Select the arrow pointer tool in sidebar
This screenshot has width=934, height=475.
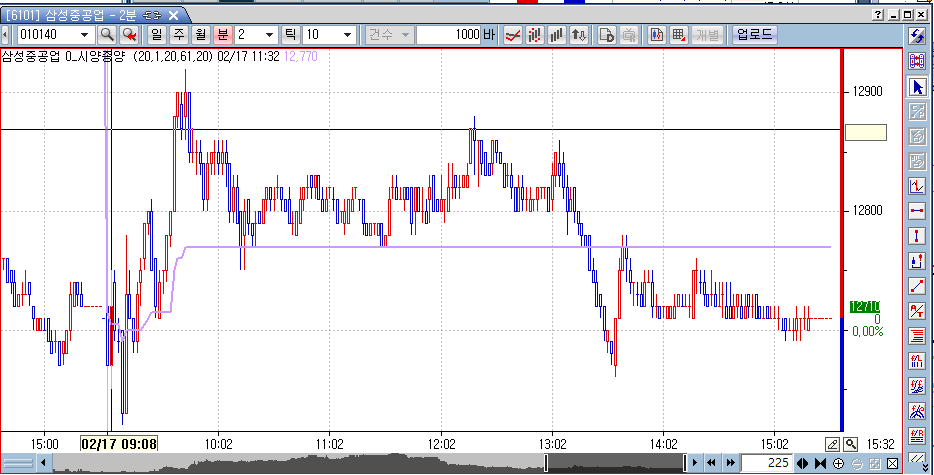click(917, 86)
